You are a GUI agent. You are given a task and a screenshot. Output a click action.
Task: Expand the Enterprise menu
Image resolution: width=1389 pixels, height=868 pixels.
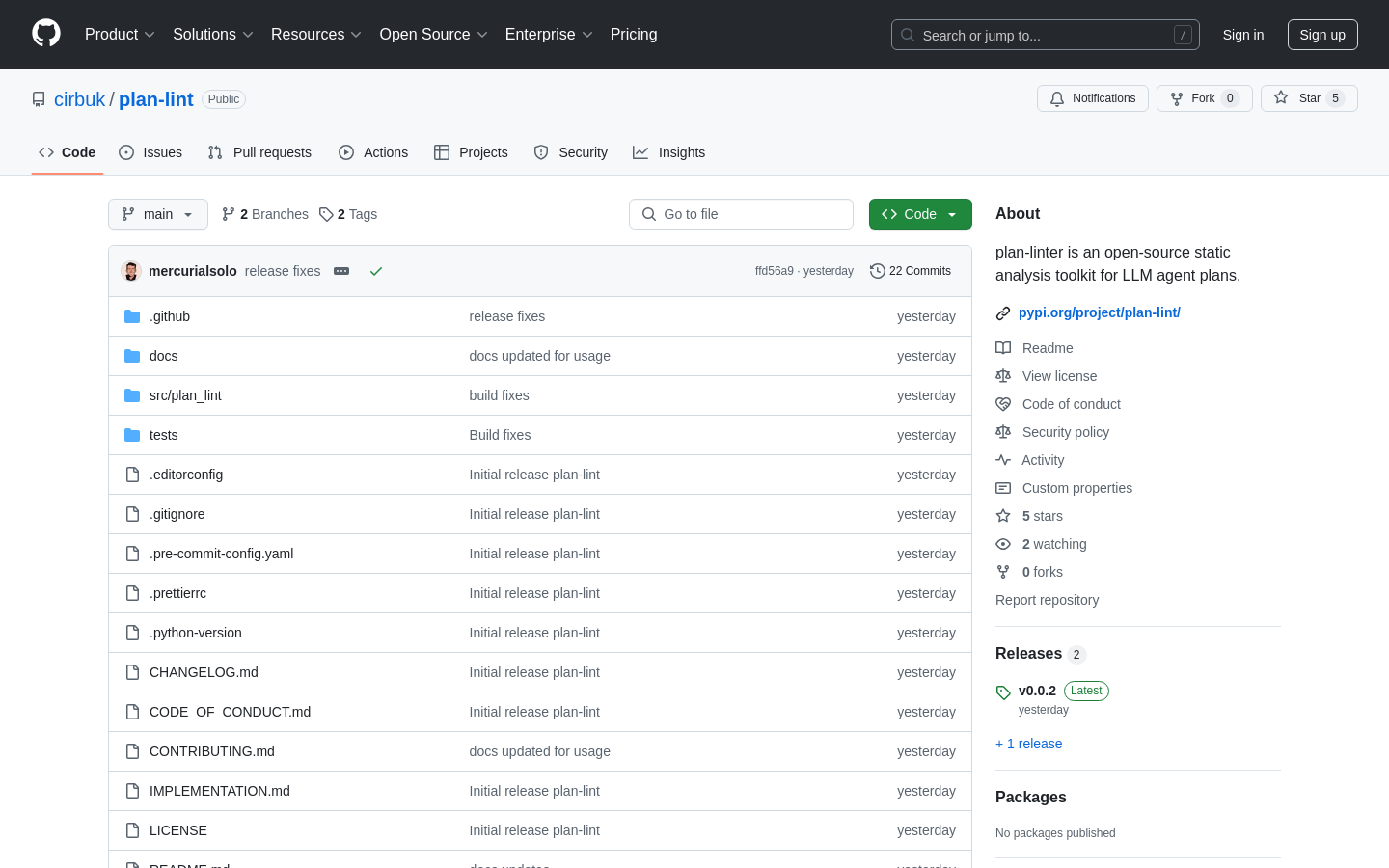pyautogui.click(x=549, y=35)
